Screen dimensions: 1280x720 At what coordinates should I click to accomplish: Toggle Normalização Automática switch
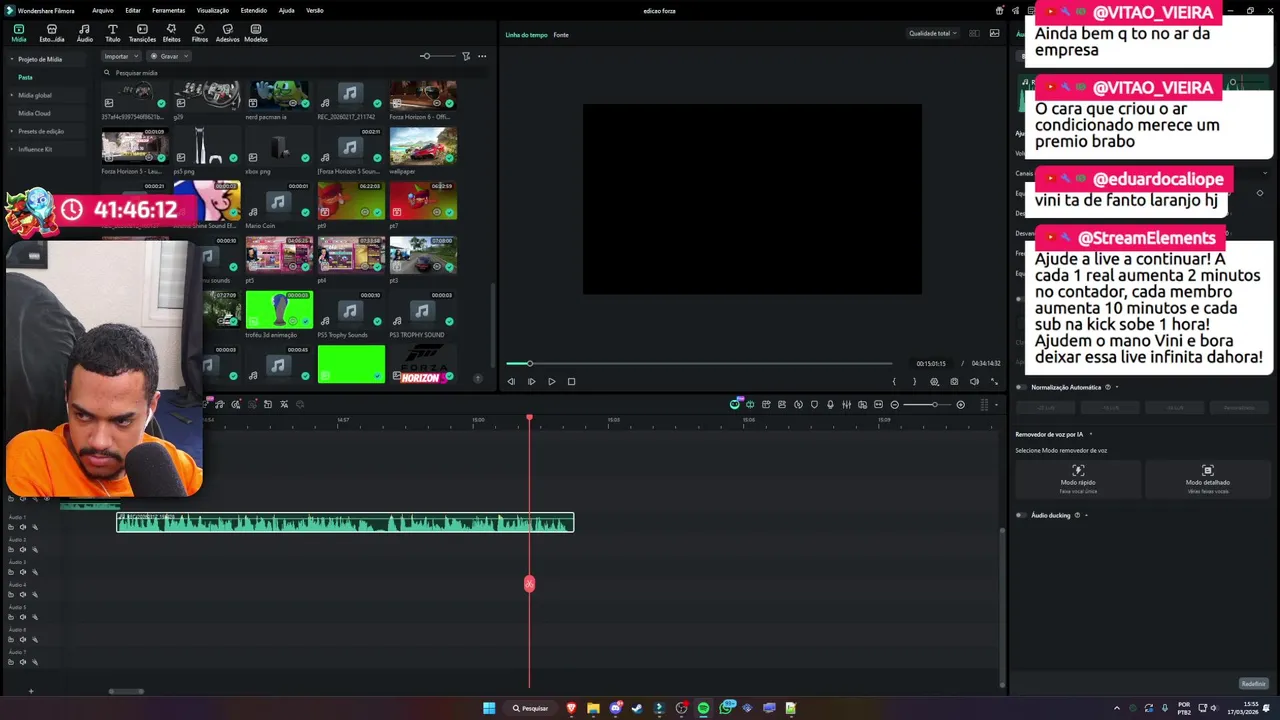(x=1021, y=387)
